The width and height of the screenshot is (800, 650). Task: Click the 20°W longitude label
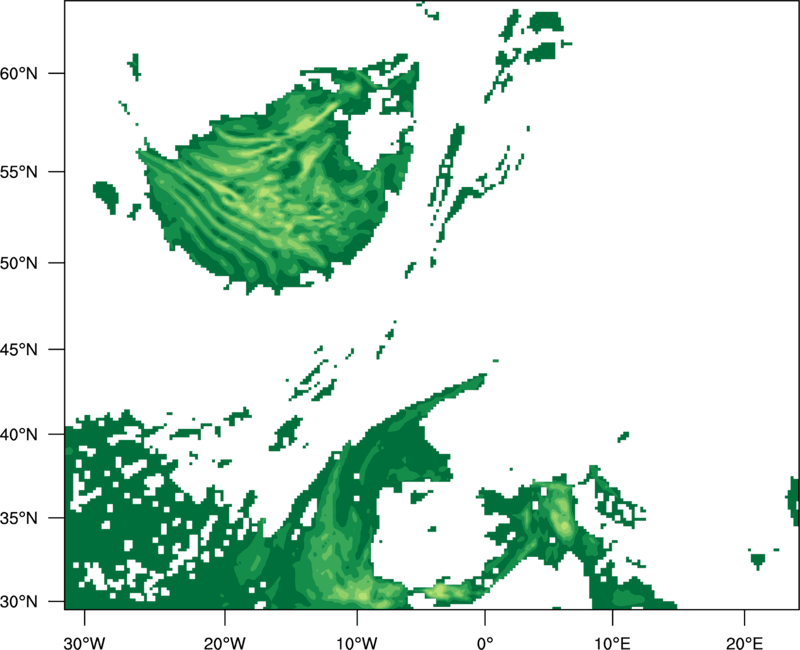click(x=224, y=643)
